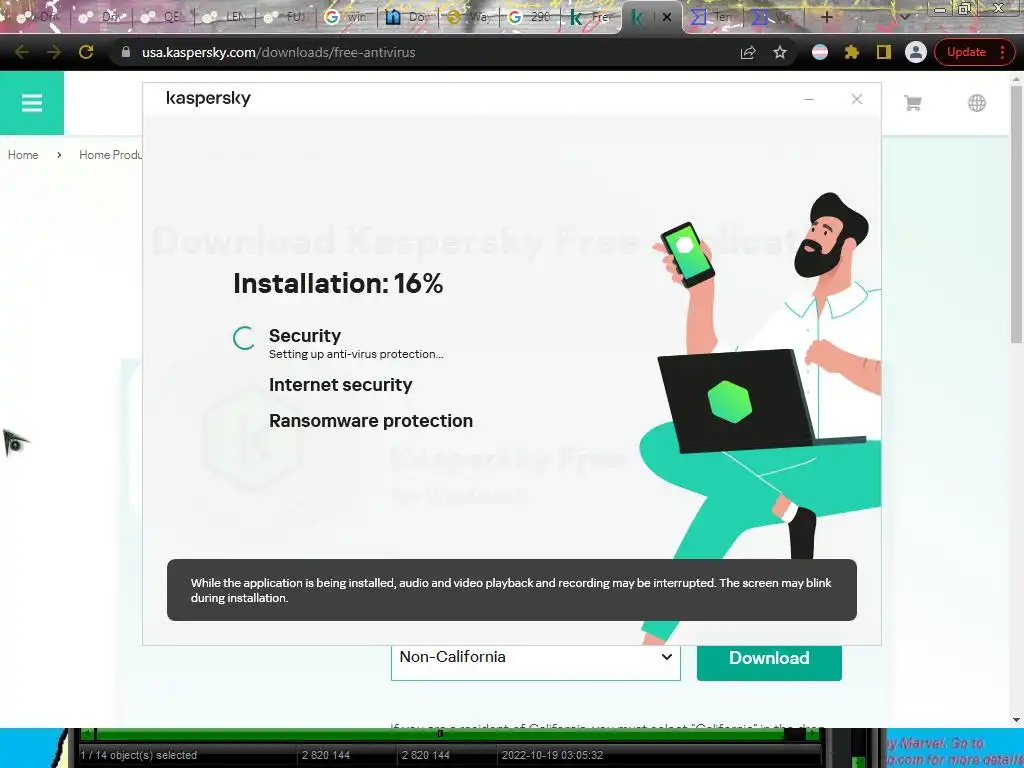This screenshot has width=1024, height=768.
Task: Click the '1 / 14 object(s) selected' status text
Action: (138, 756)
